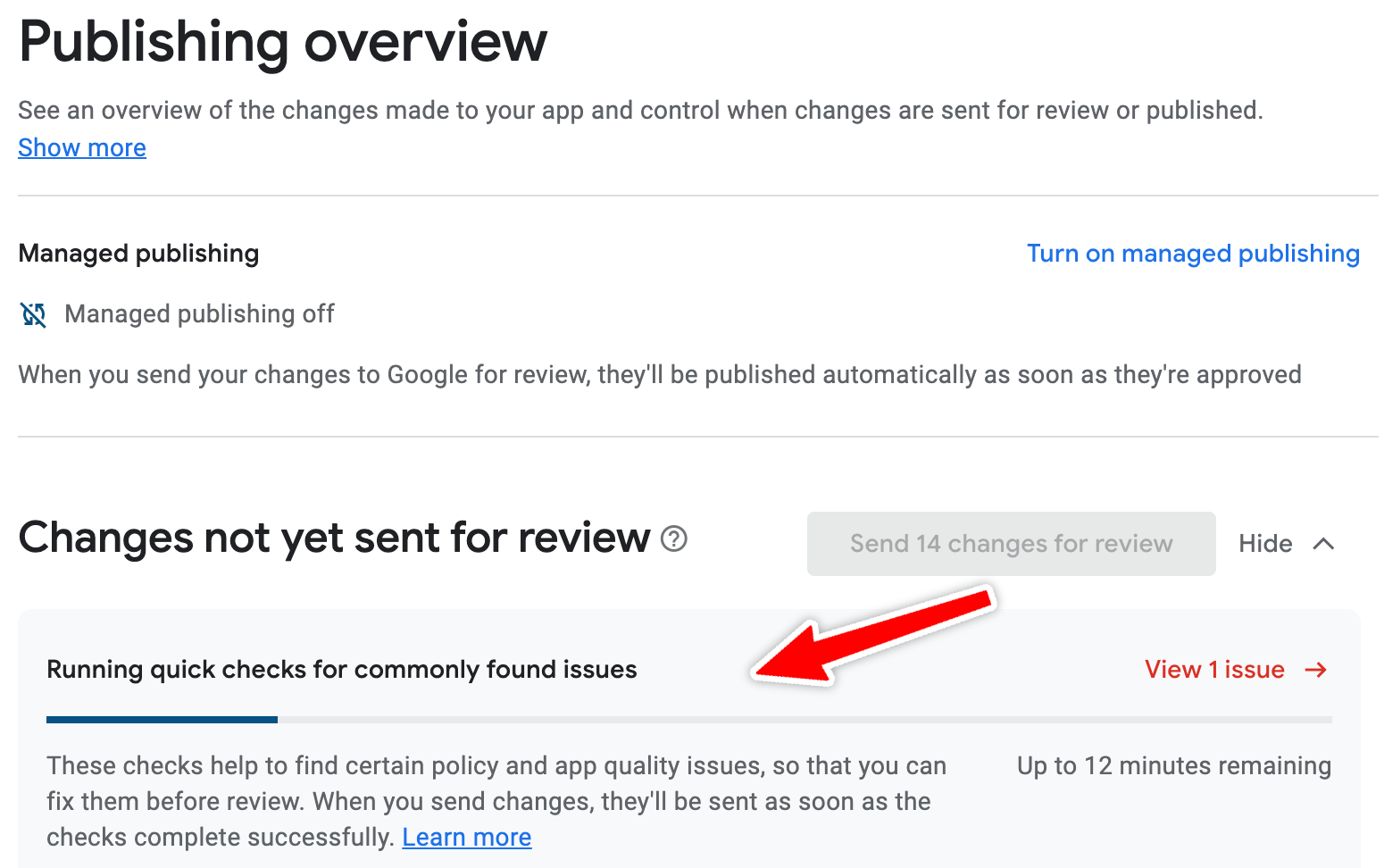This screenshot has width=1384, height=868.
Task: Click the quick checks progress bar
Action: 688,719
